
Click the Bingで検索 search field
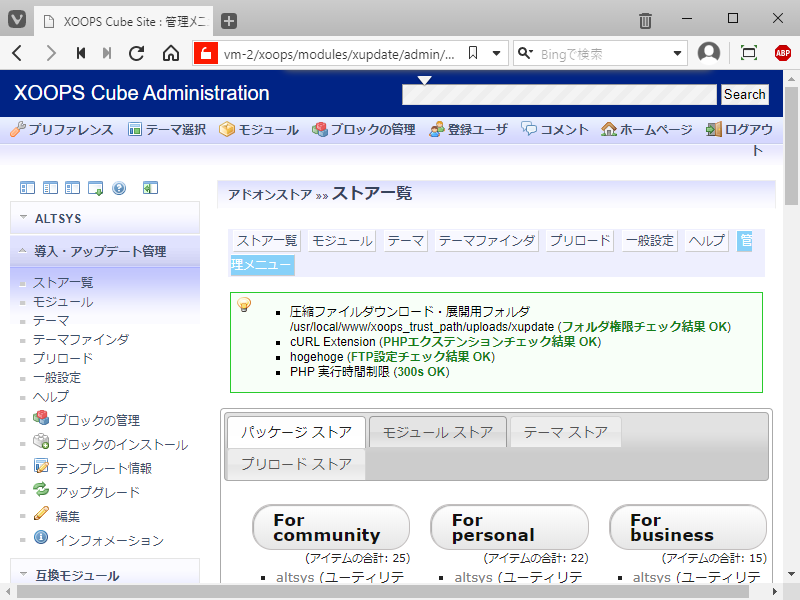click(602, 54)
